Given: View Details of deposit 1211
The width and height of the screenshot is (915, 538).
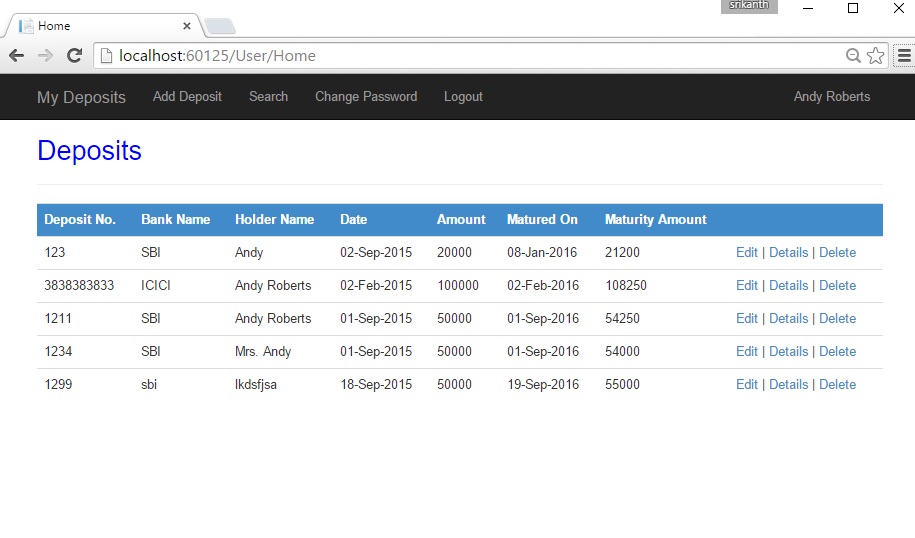Looking at the screenshot, I should [788, 318].
